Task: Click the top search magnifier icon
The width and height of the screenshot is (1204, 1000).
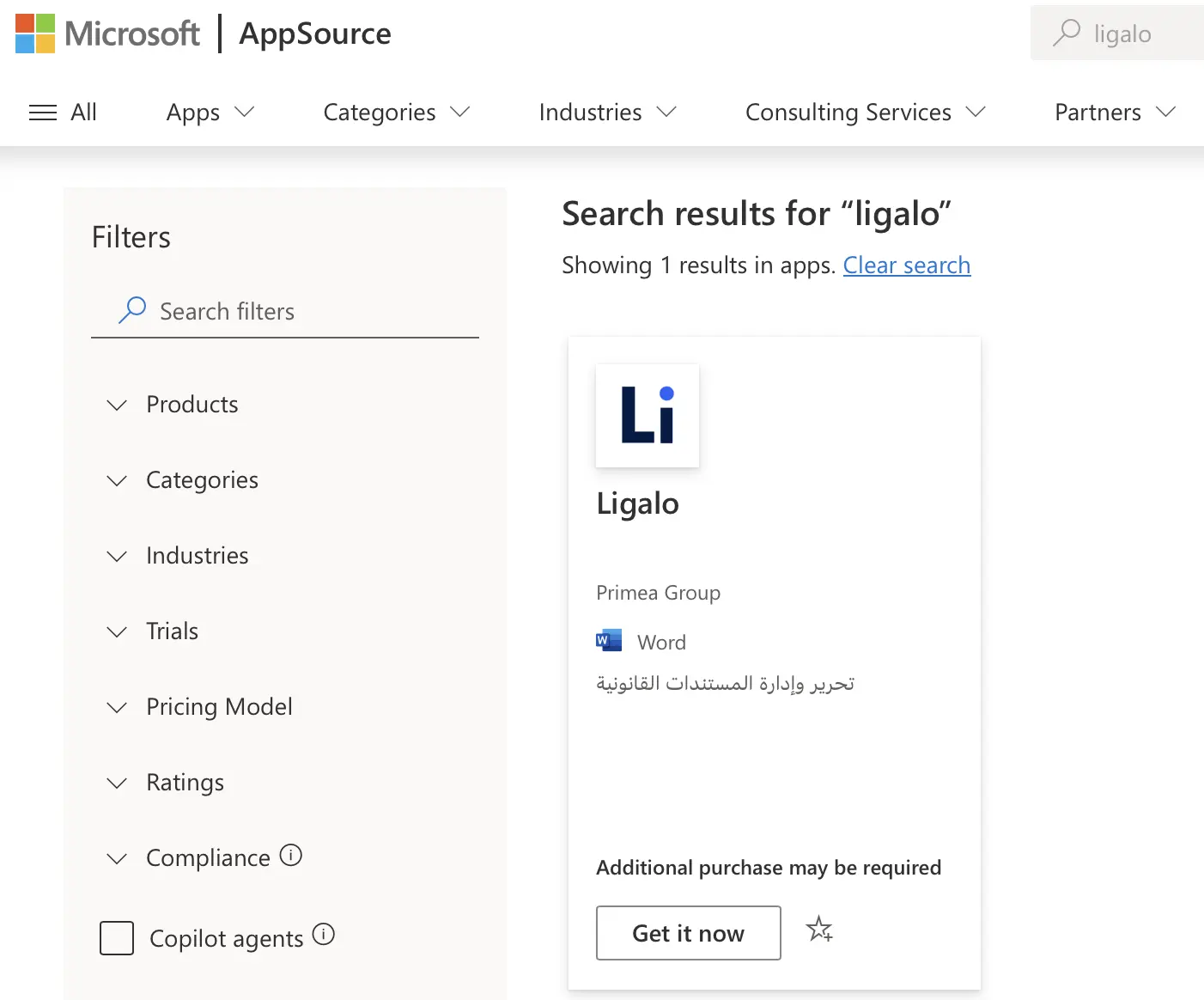Action: (x=1067, y=33)
